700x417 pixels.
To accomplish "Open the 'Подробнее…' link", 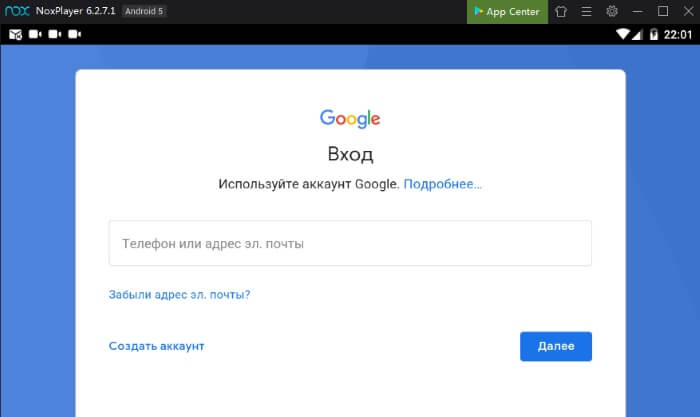I will [x=442, y=184].
